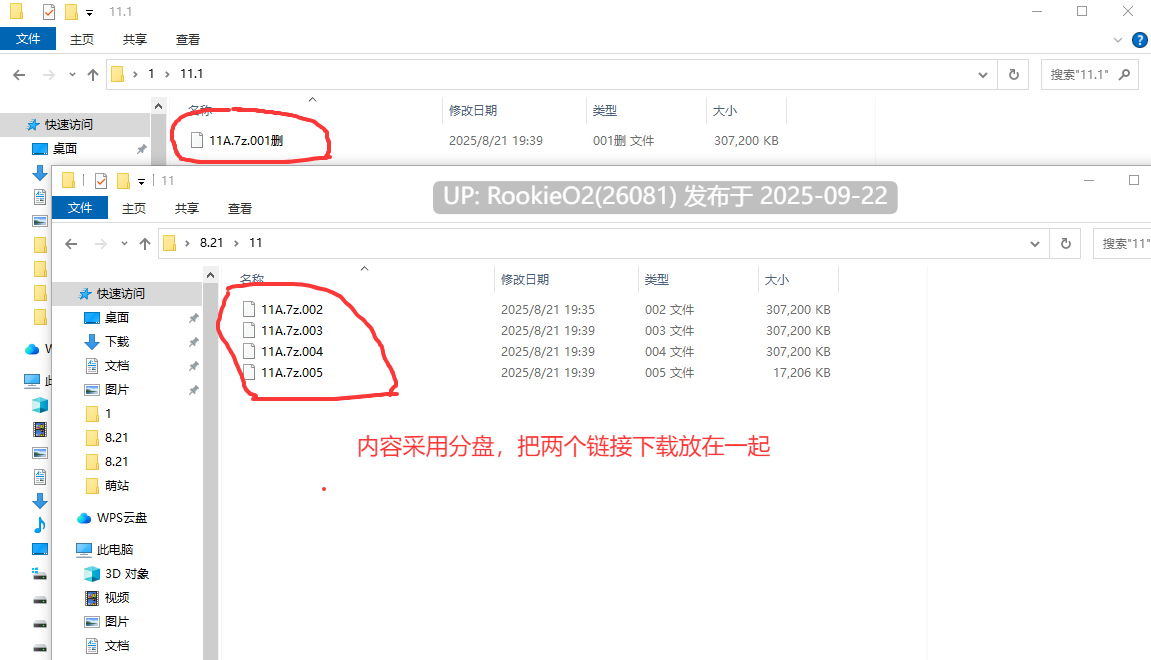The height and width of the screenshot is (660, 1151).
Task: Refresh the 11 window's folder view
Action: coord(1066,243)
